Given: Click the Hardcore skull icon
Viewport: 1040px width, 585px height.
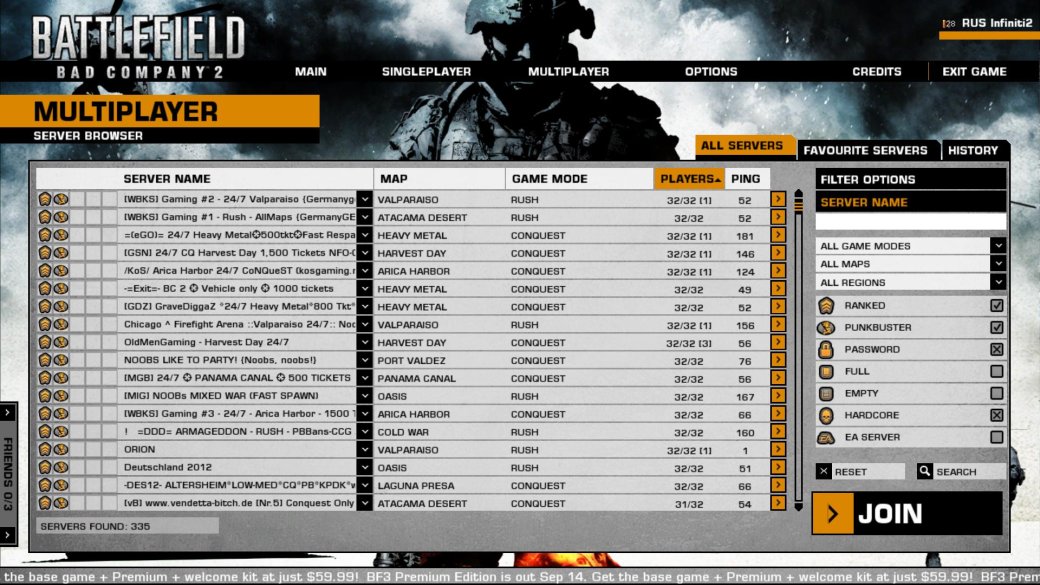Looking at the screenshot, I should pyautogui.click(x=826, y=415).
